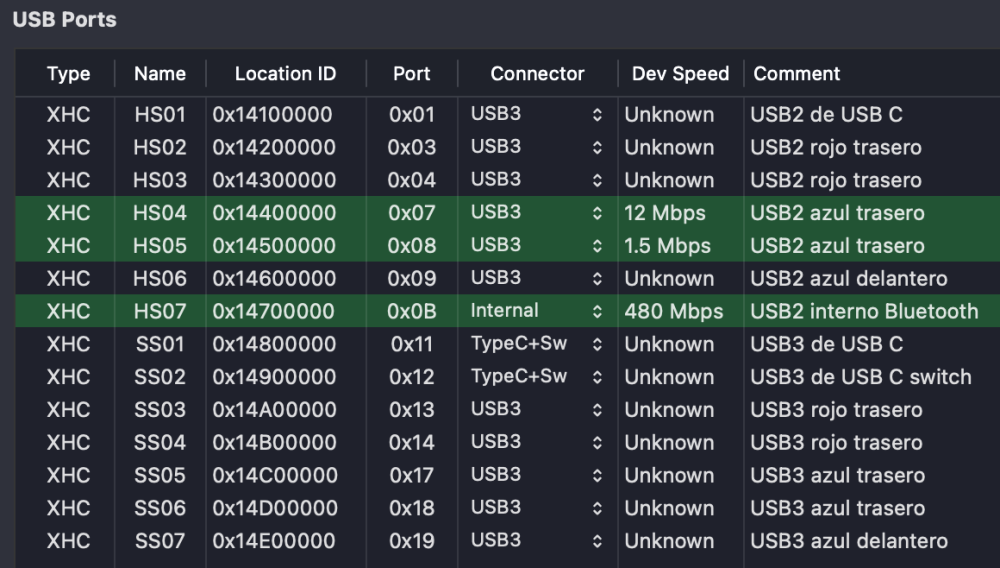
Task: Select port name SS02
Action: click(x=160, y=377)
